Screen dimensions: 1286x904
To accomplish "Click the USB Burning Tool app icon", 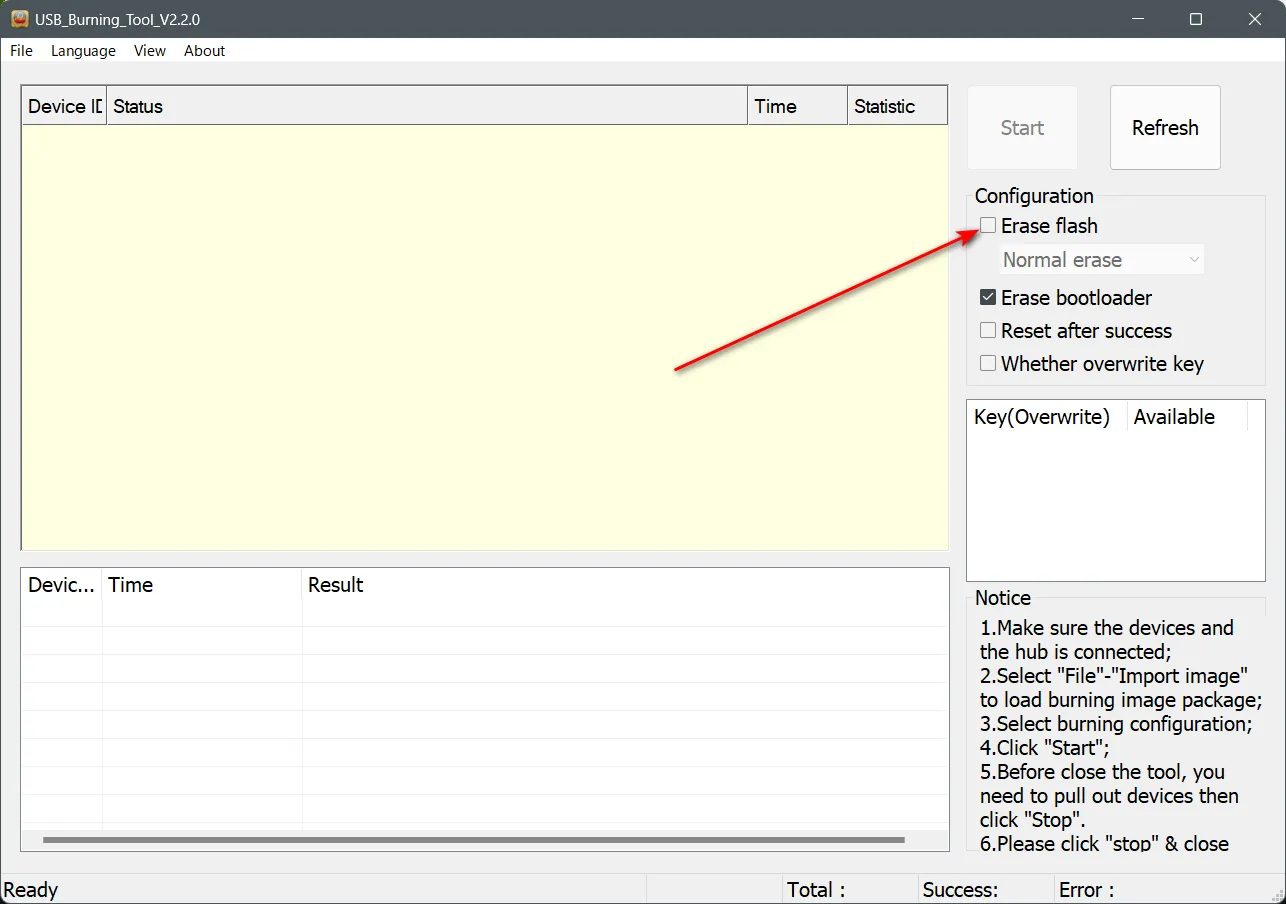I will (19, 19).
